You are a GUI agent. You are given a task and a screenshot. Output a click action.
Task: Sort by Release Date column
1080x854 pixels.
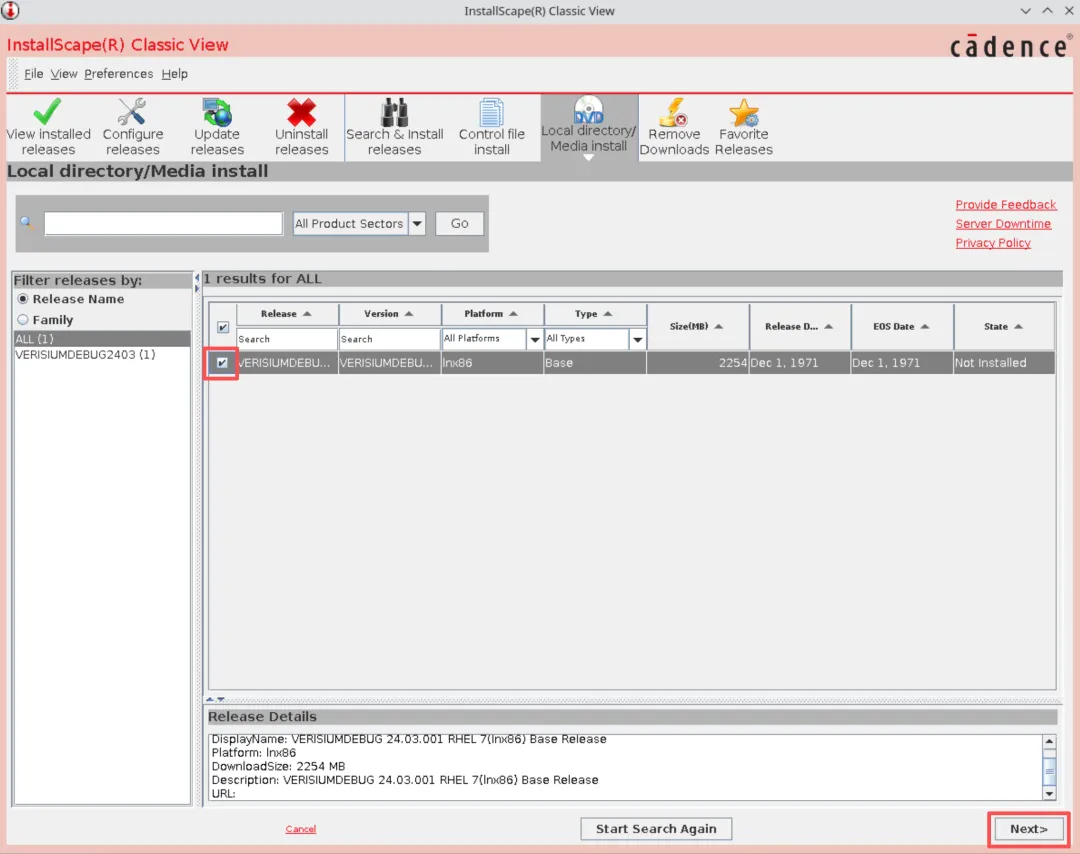pyautogui.click(x=800, y=326)
